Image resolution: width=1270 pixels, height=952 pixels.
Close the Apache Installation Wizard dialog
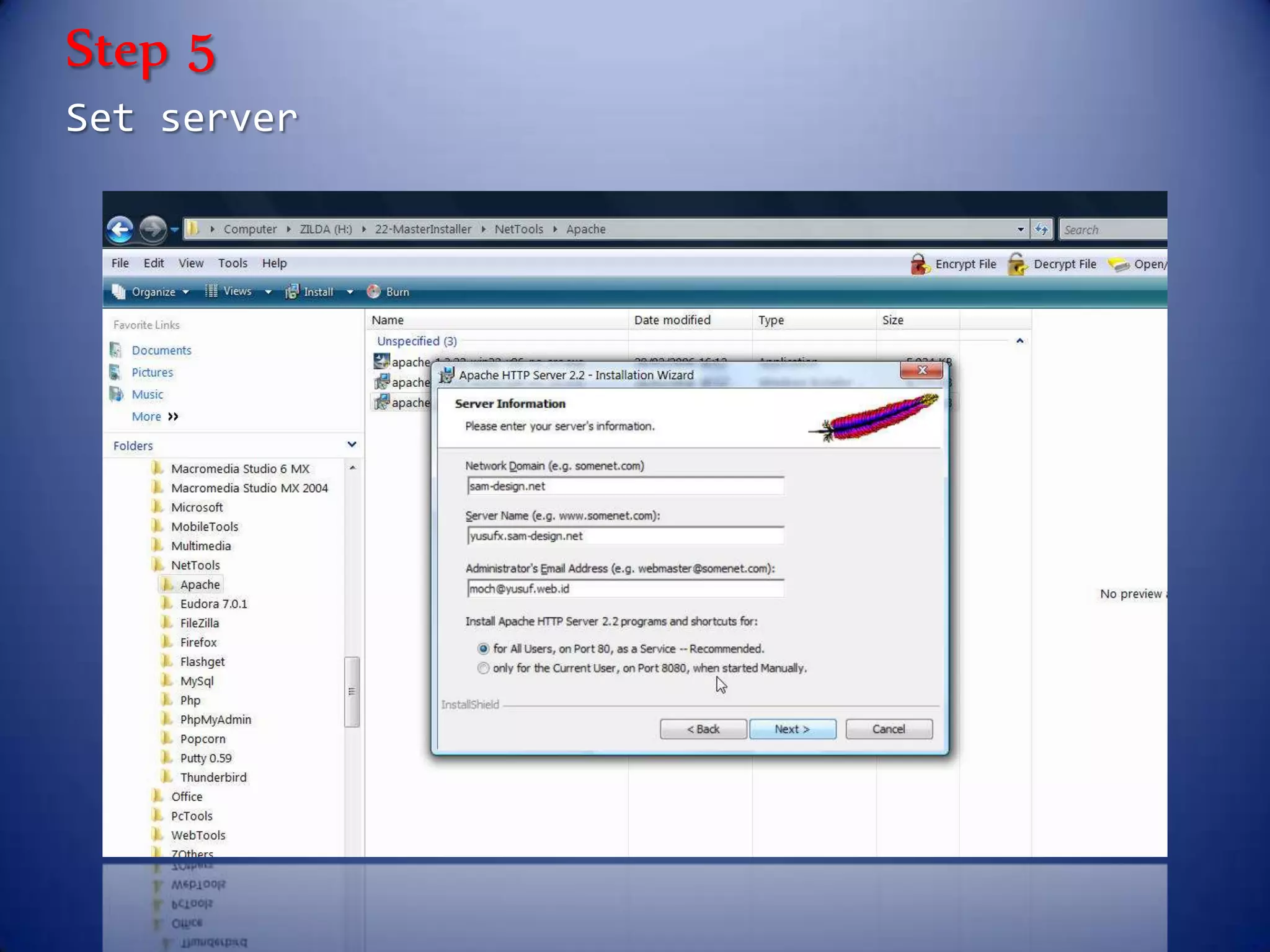(921, 370)
